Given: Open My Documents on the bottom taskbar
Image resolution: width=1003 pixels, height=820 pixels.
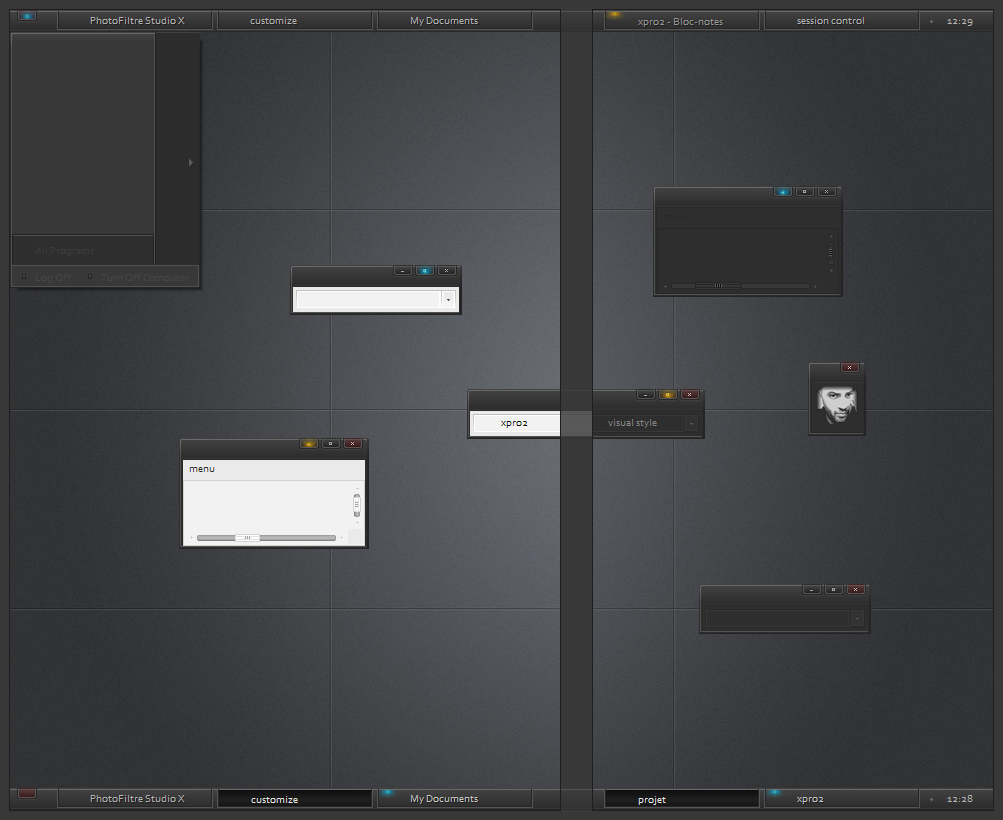Looking at the screenshot, I should tap(455, 798).
